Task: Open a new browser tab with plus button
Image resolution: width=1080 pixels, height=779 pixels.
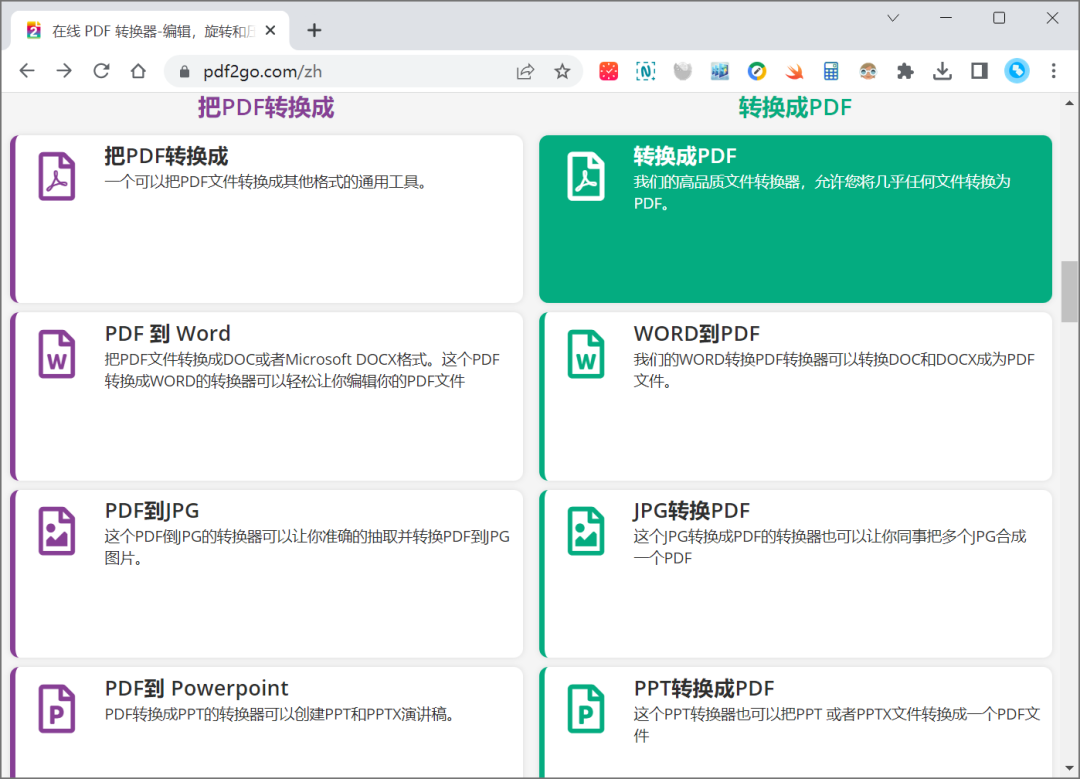Action: (314, 30)
